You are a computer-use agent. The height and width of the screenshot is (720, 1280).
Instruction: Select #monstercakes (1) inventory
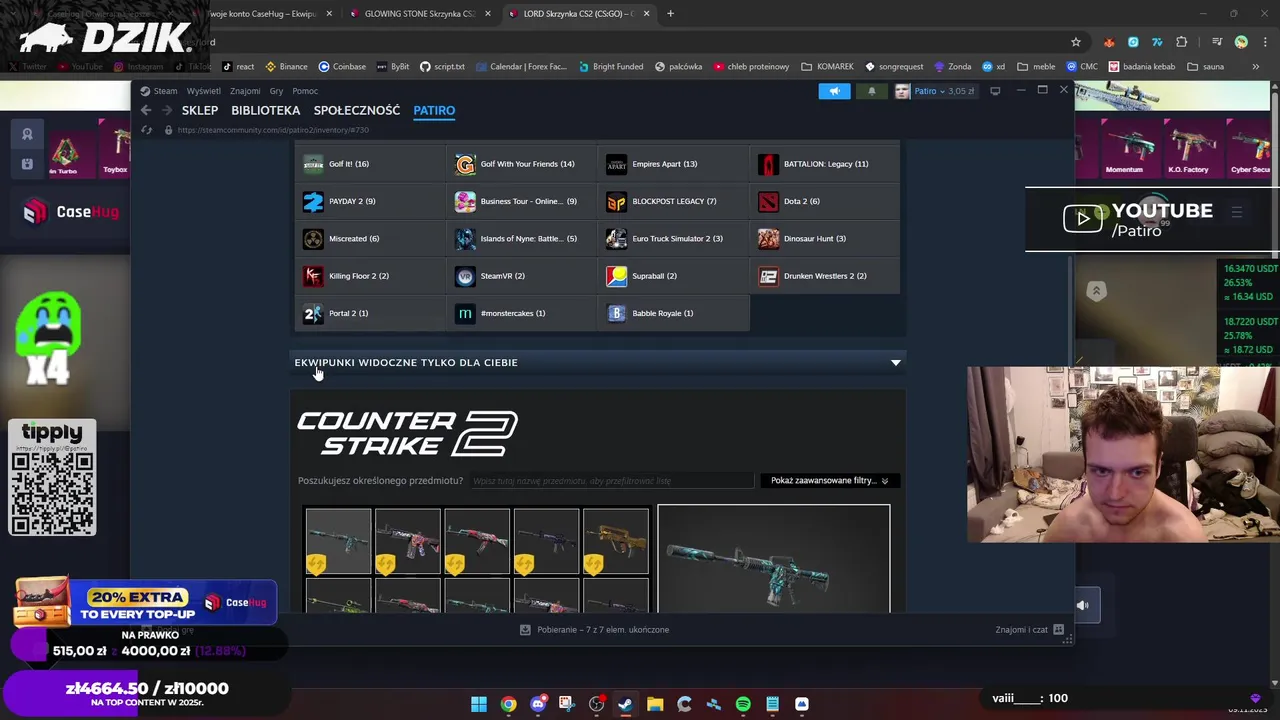point(522,313)
